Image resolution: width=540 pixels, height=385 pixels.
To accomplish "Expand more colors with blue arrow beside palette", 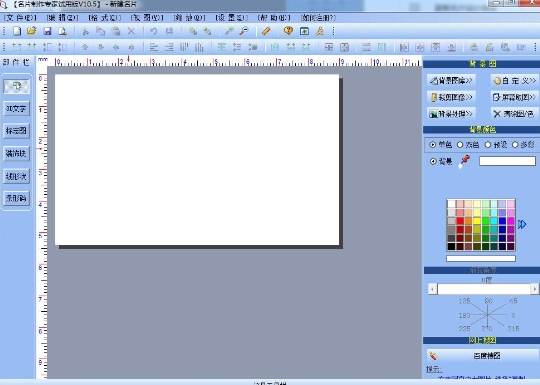I will (x=522, y=225).
